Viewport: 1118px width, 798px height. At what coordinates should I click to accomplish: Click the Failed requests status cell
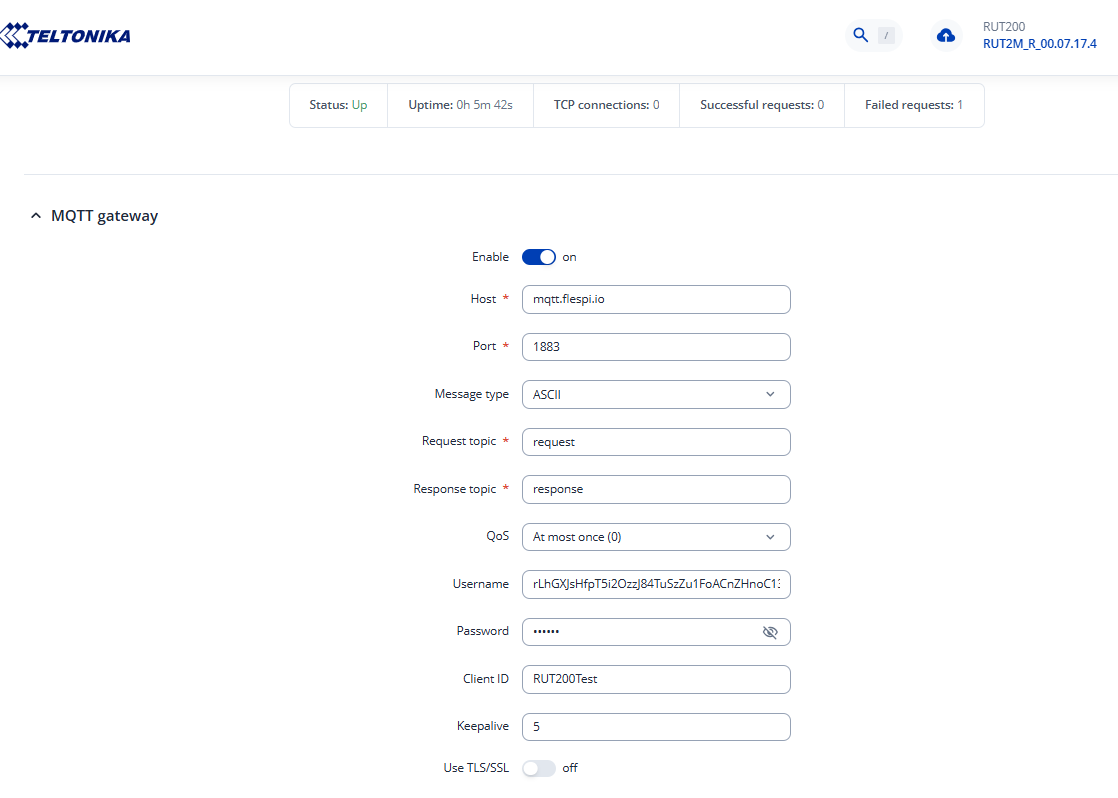click(x=914, y=105)
